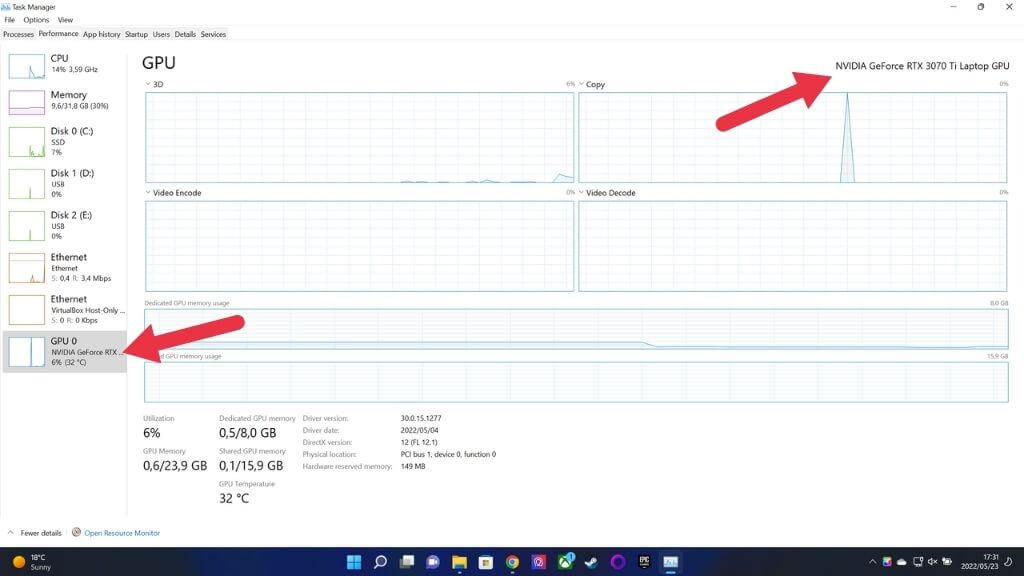Select the VirtualBox Host-Only Ethernet entry
Screen dimensions: 1024x576
coord(64,309)
